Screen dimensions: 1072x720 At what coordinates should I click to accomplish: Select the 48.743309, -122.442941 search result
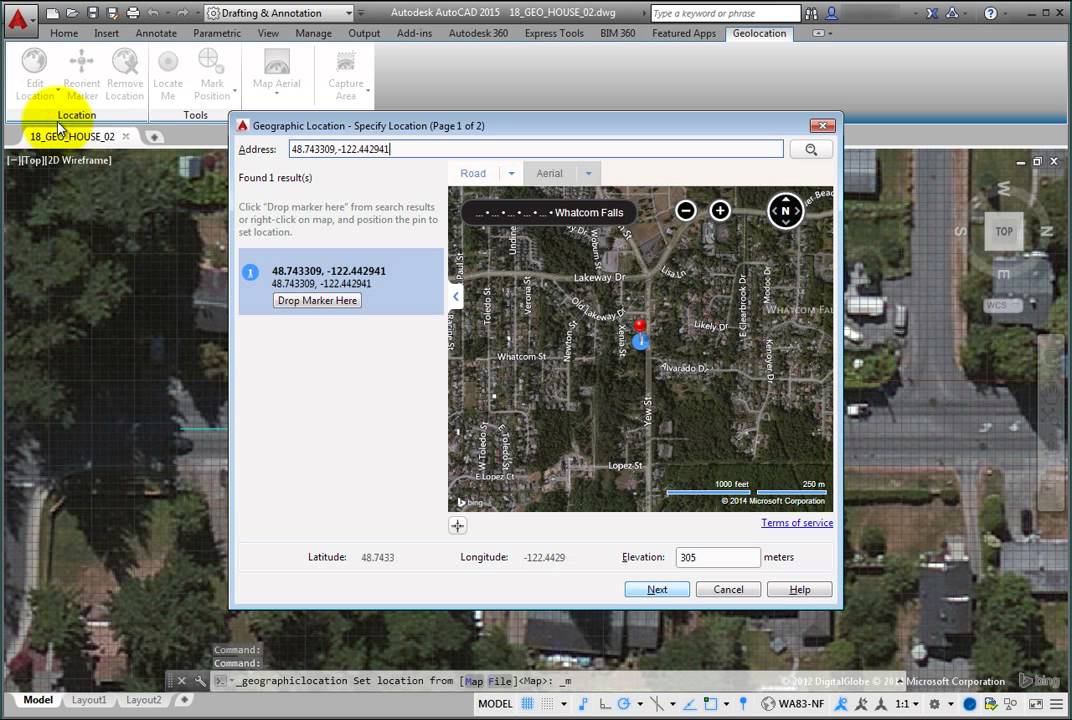[340, 281]
